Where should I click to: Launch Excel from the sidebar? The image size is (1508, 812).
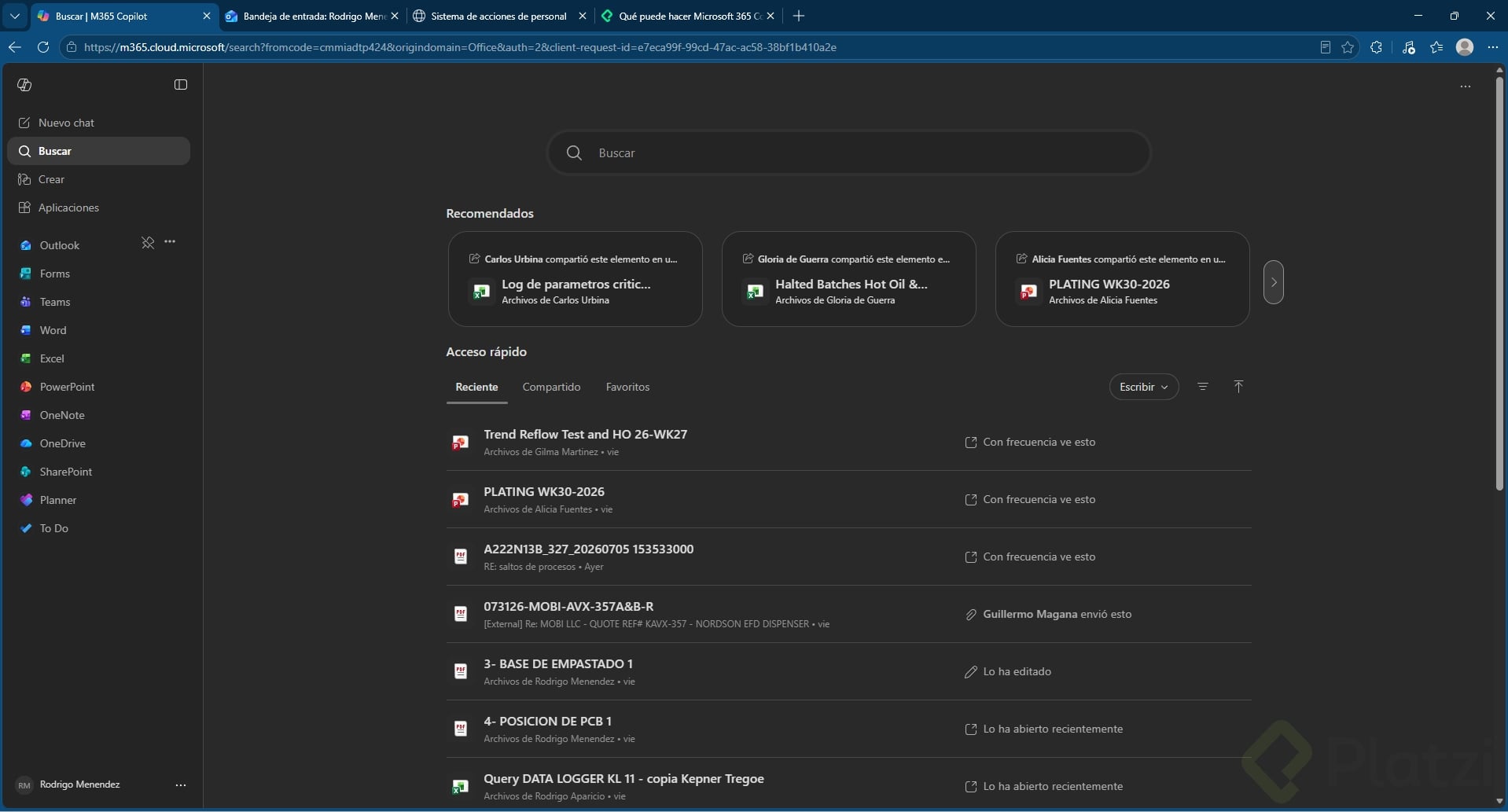99,358
